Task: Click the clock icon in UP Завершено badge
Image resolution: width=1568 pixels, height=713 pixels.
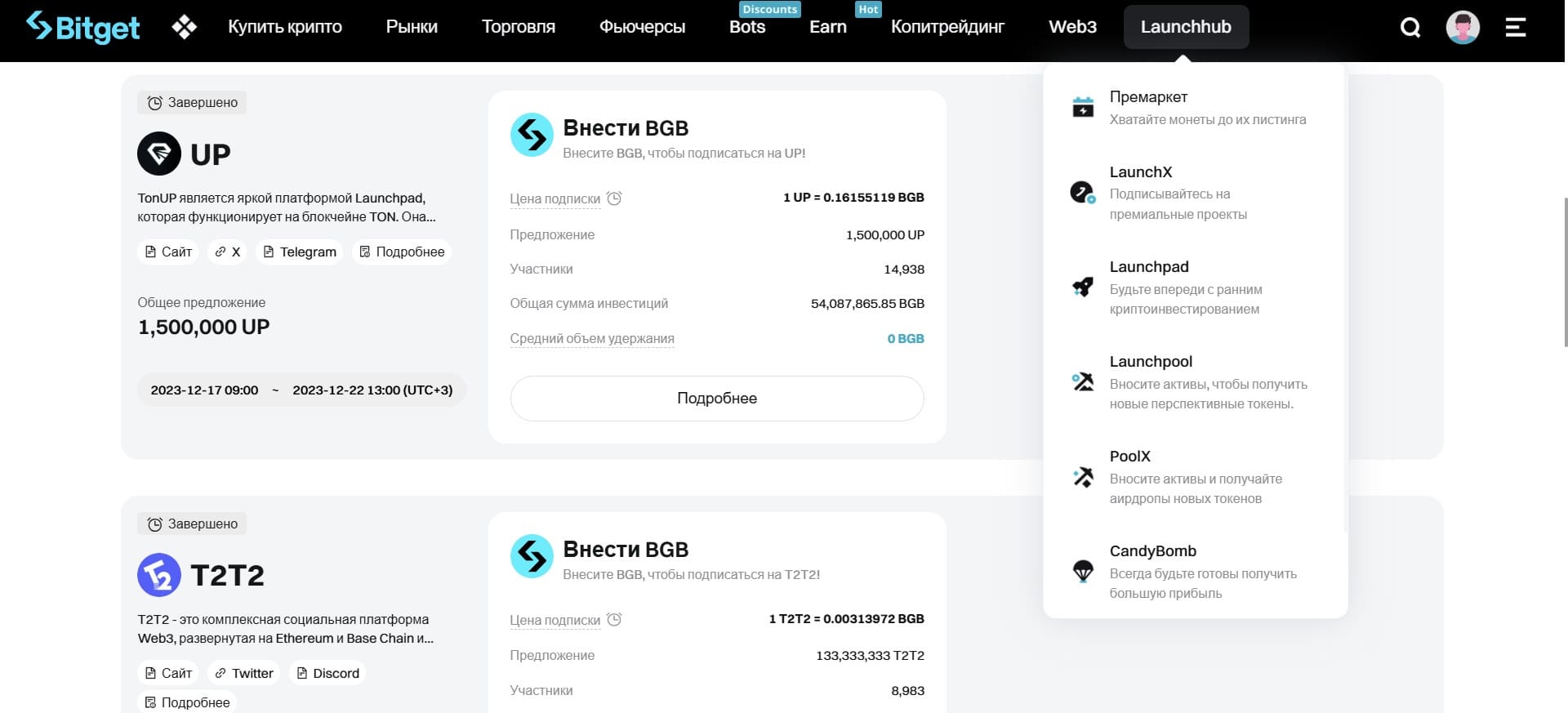Action: 154,103
